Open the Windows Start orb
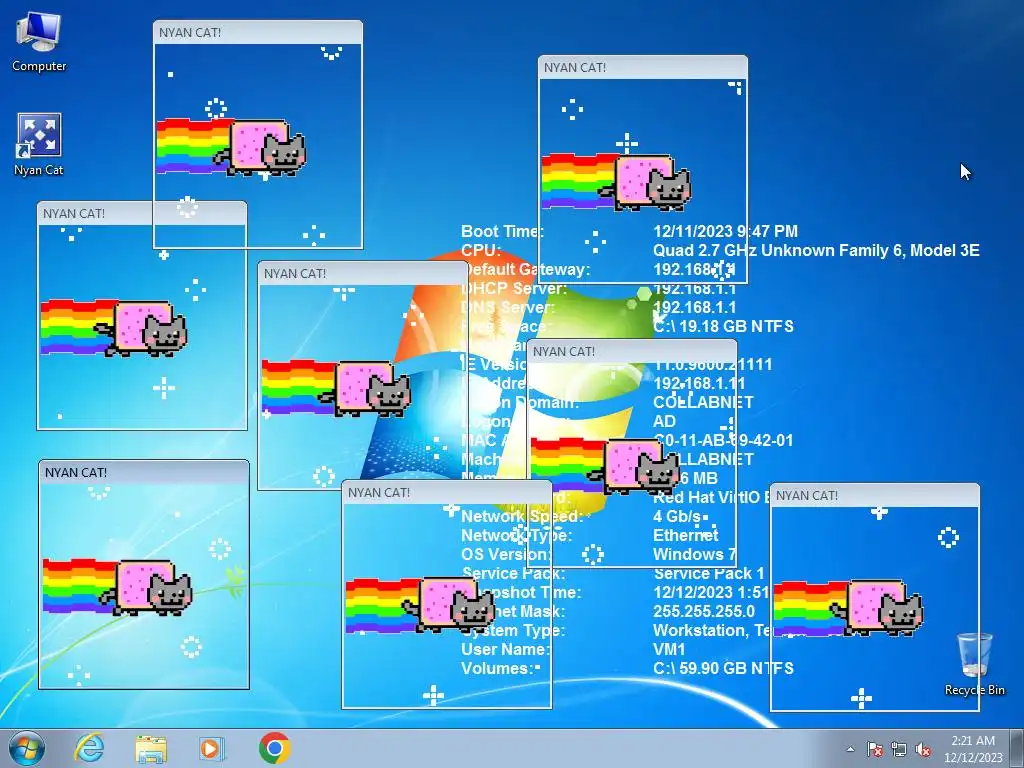1024x768 pixels. pos(27,748)
